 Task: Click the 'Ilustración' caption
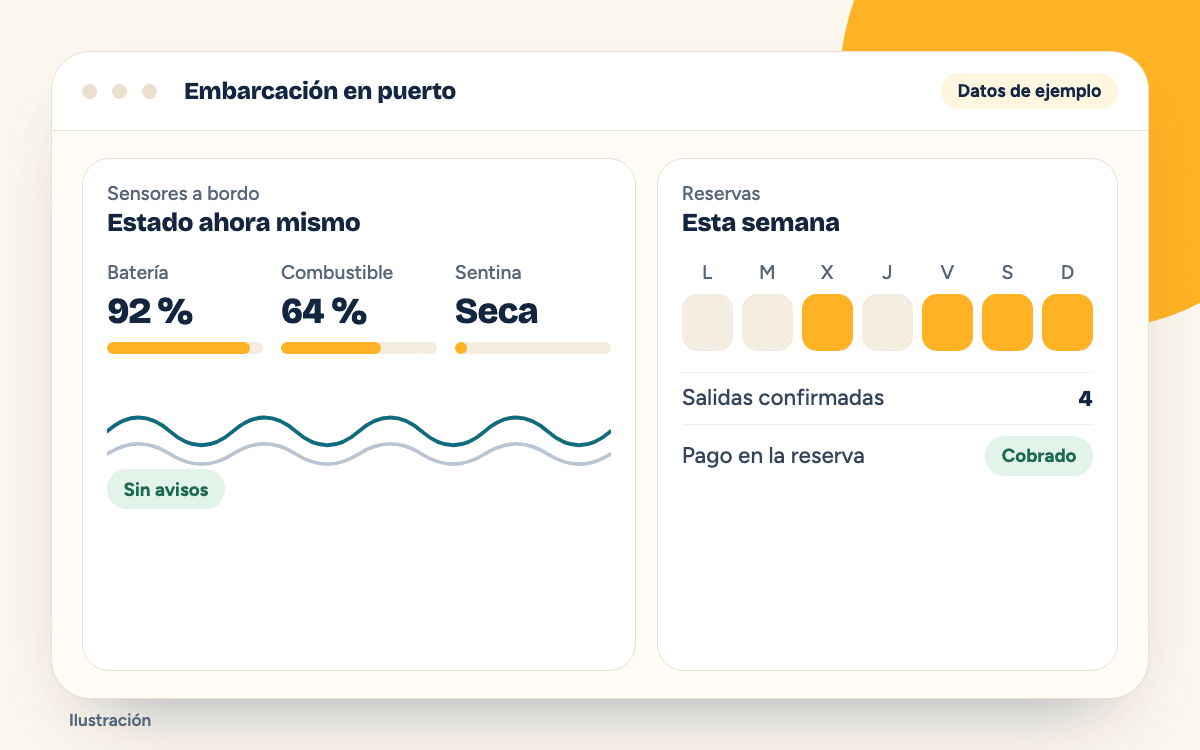tap(110, 720)
